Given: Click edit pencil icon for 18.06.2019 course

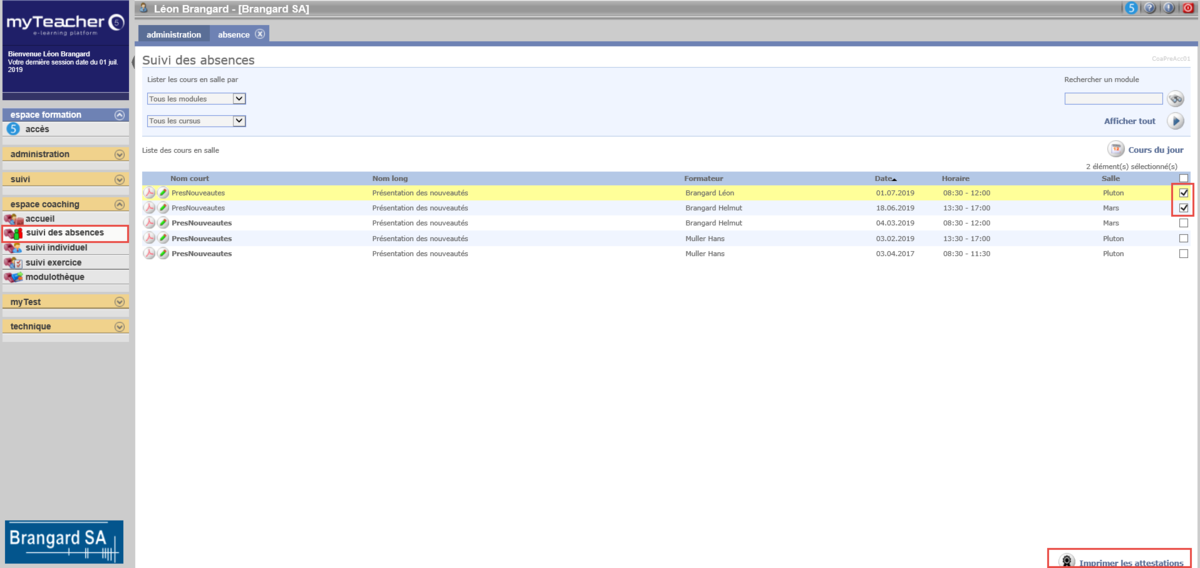Looking at the screenshot, I should coord(163,208).
